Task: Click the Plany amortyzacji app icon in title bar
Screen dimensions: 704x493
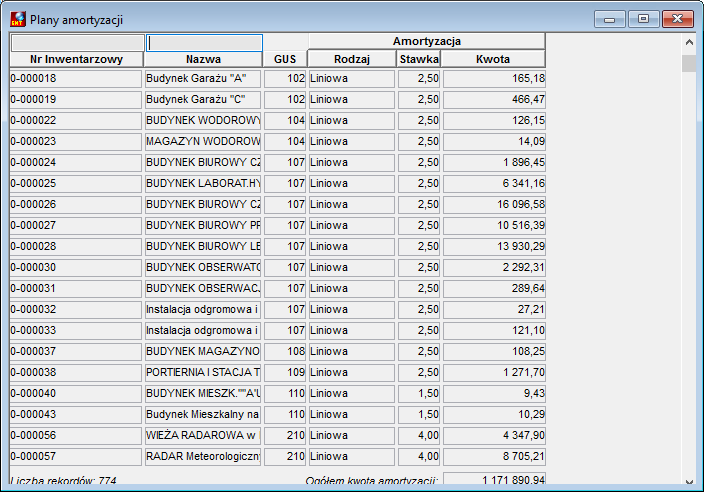Action: (x=18, y=19)
